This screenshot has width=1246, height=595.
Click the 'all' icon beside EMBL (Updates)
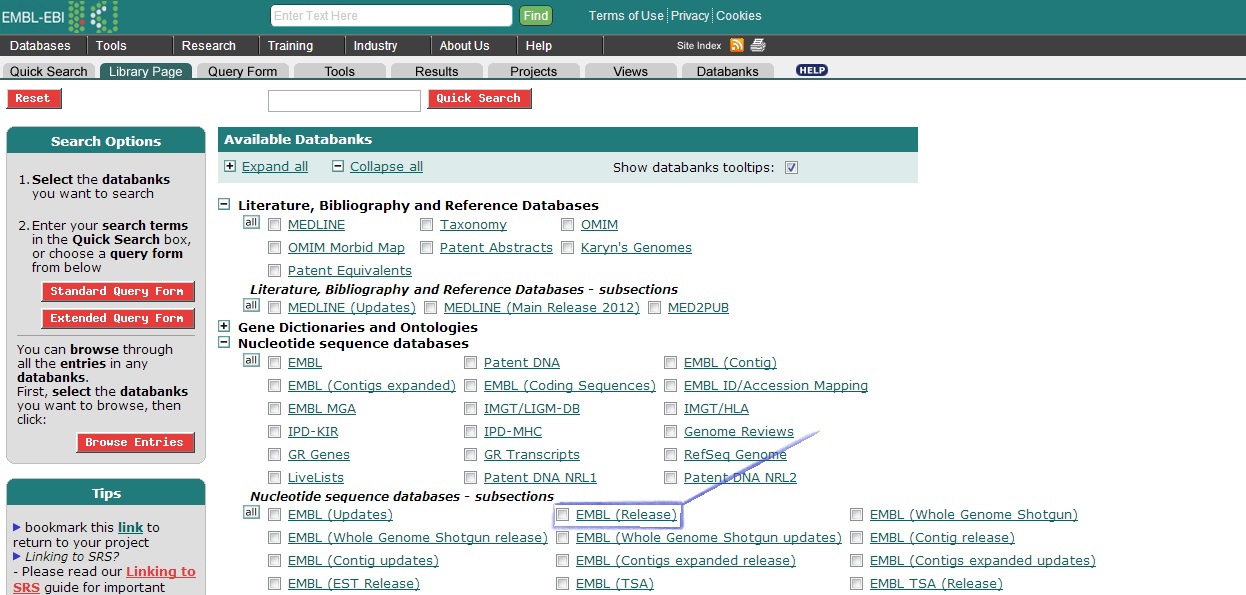click(251, 513)
